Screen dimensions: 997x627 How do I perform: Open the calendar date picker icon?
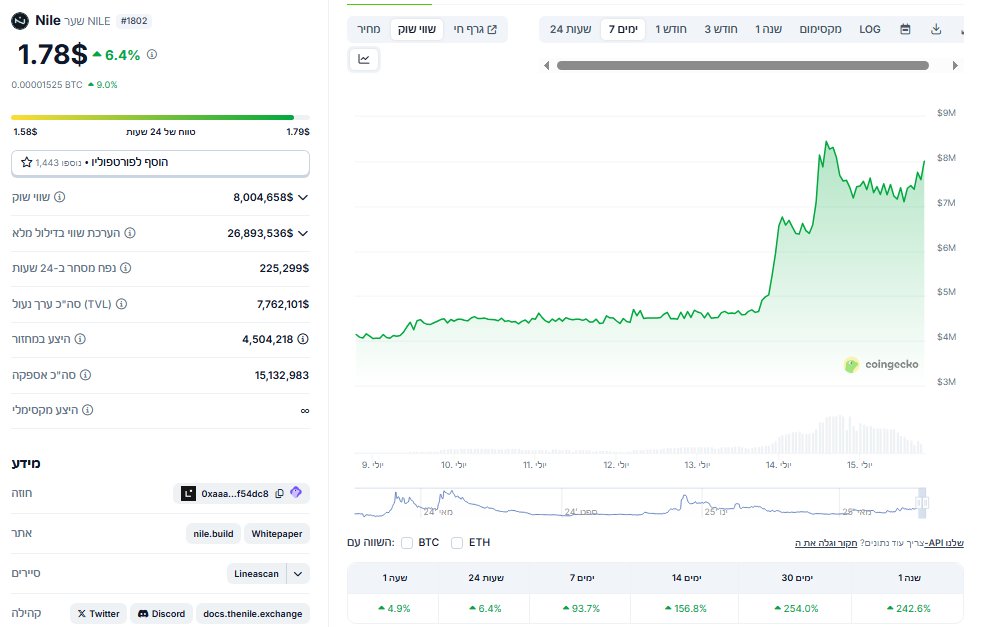905,29
